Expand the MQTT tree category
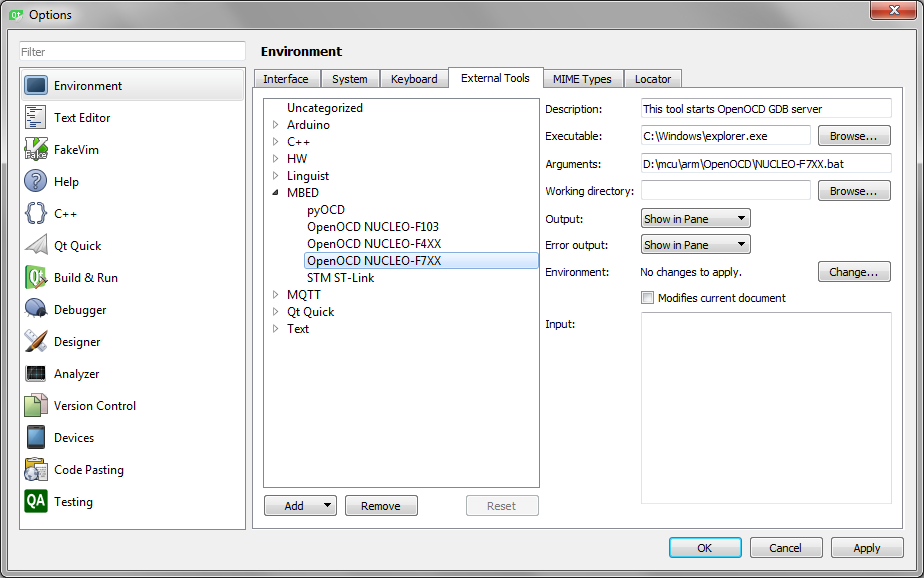Image resolution: width=924 pixels, height=578 pixels. [277, 294]
